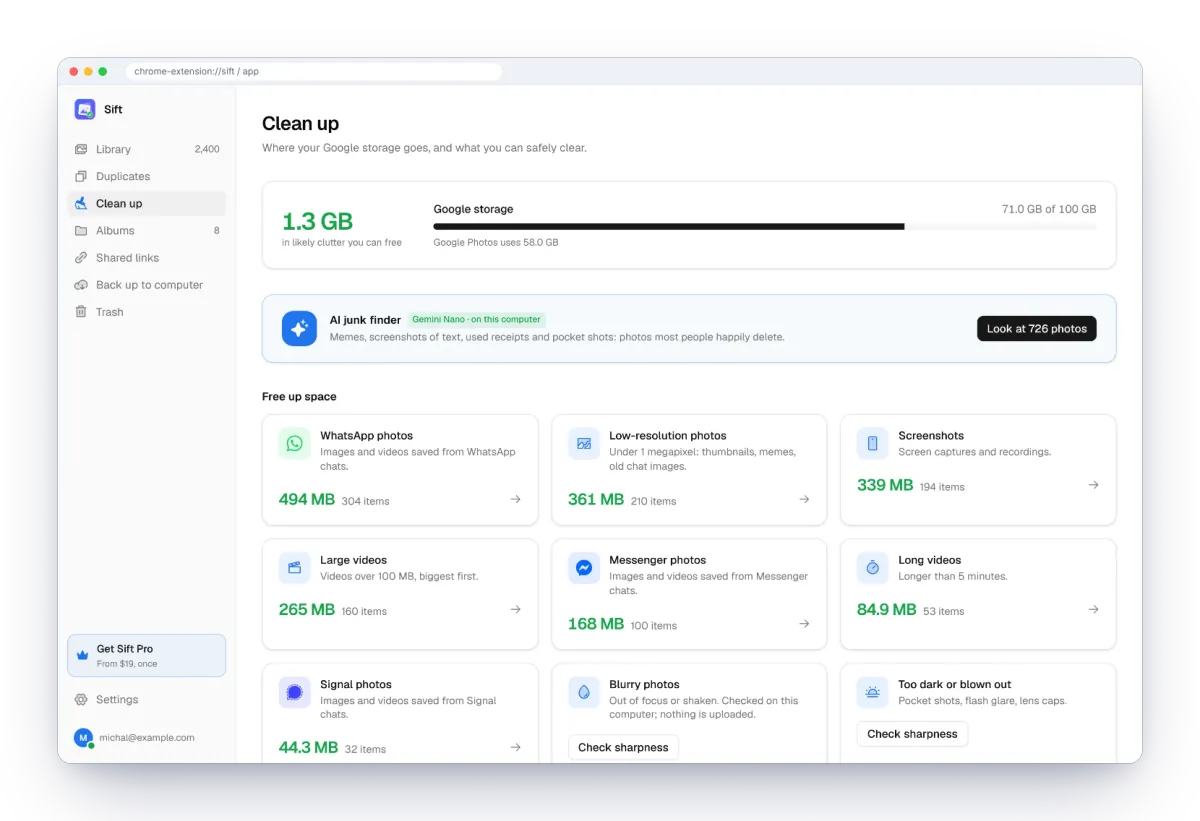Click the Back up to computer cloud icon

(81, 285)
